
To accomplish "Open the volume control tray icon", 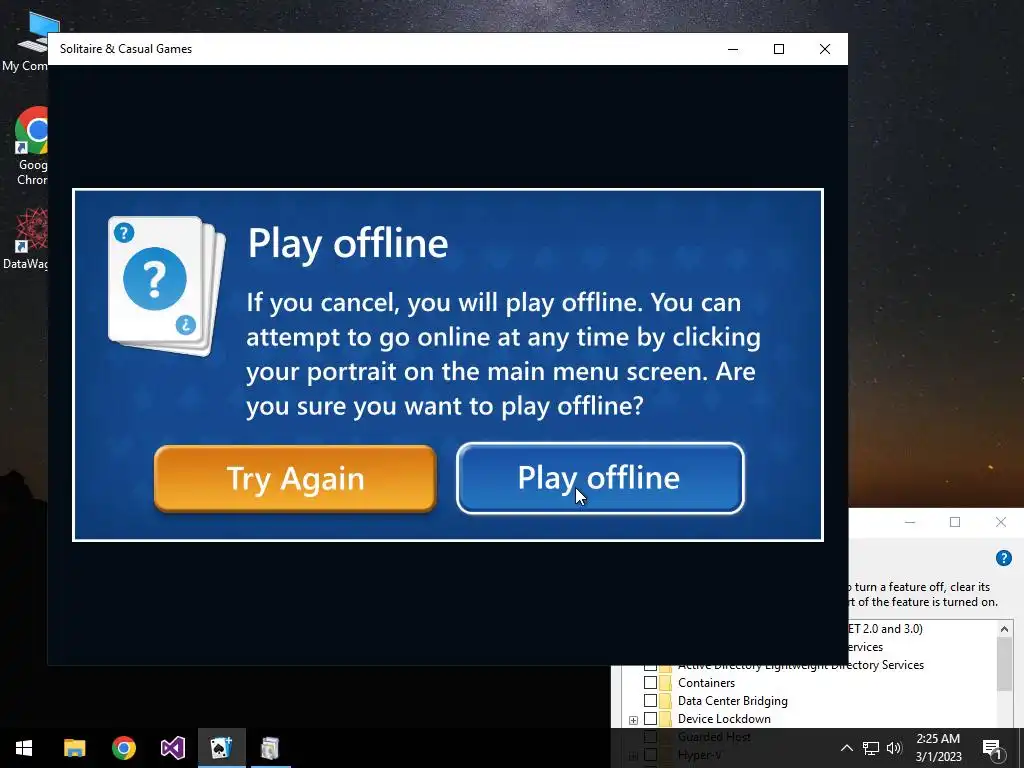I will point(894,748).
